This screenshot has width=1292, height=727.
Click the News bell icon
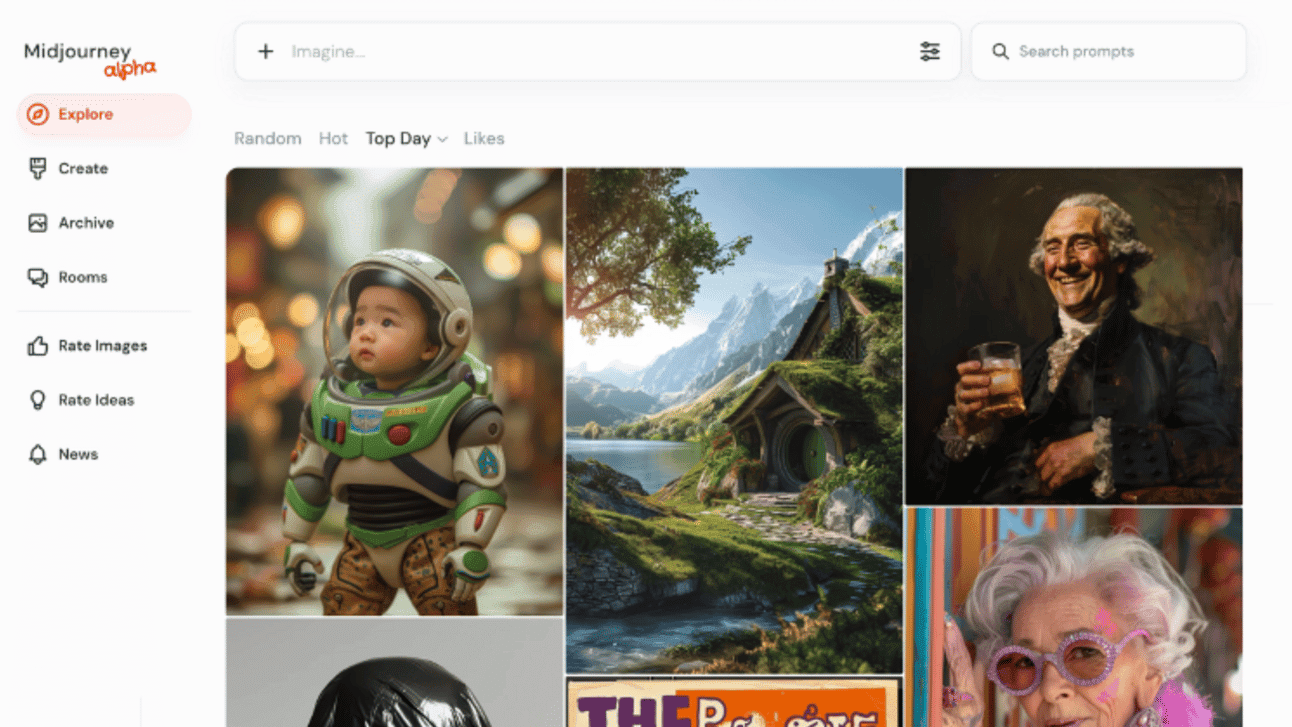(x=38, y=454)
